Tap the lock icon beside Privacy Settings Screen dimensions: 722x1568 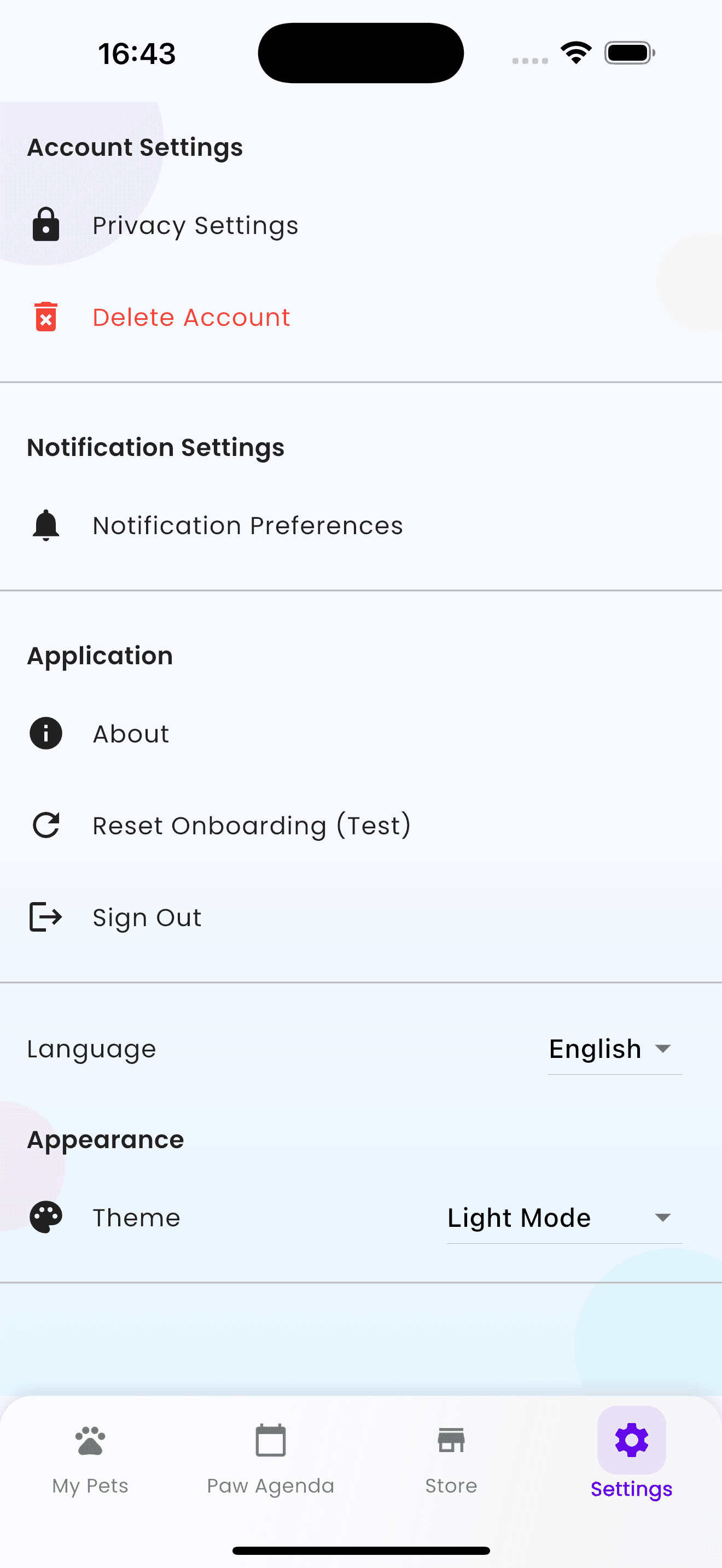(45, 225)
